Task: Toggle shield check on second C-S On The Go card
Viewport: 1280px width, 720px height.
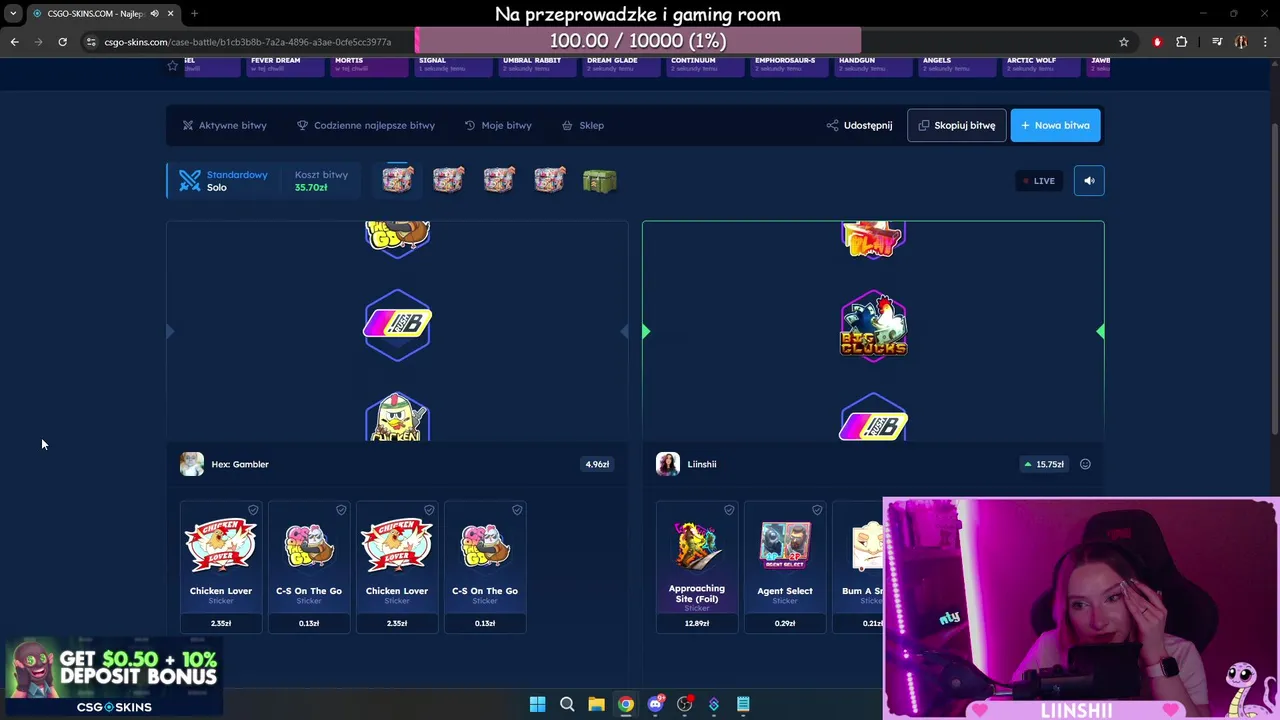Action: coord(517,510)
